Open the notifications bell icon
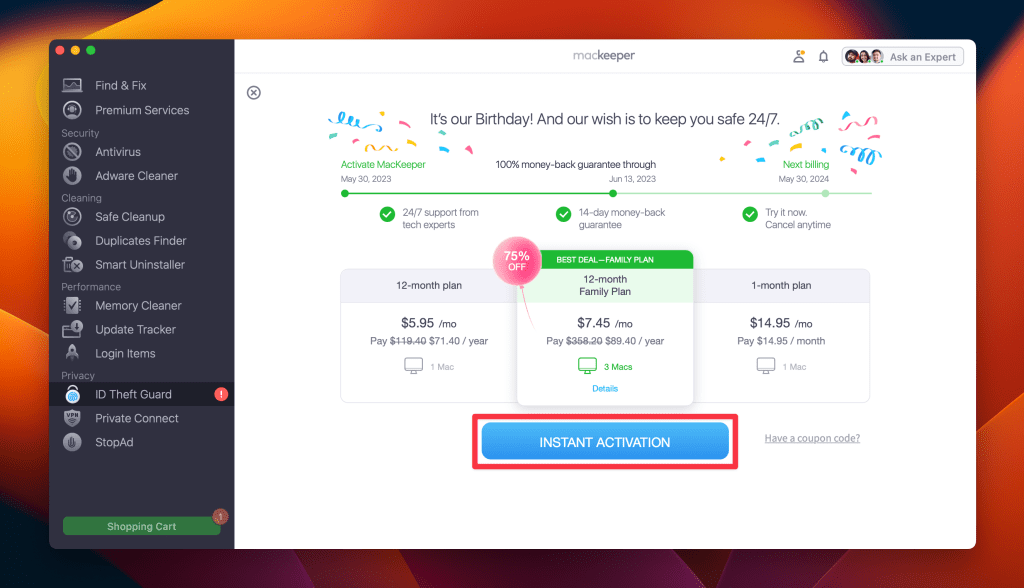The height and width of the screenshot is (588, 1024). pos(824,57)
